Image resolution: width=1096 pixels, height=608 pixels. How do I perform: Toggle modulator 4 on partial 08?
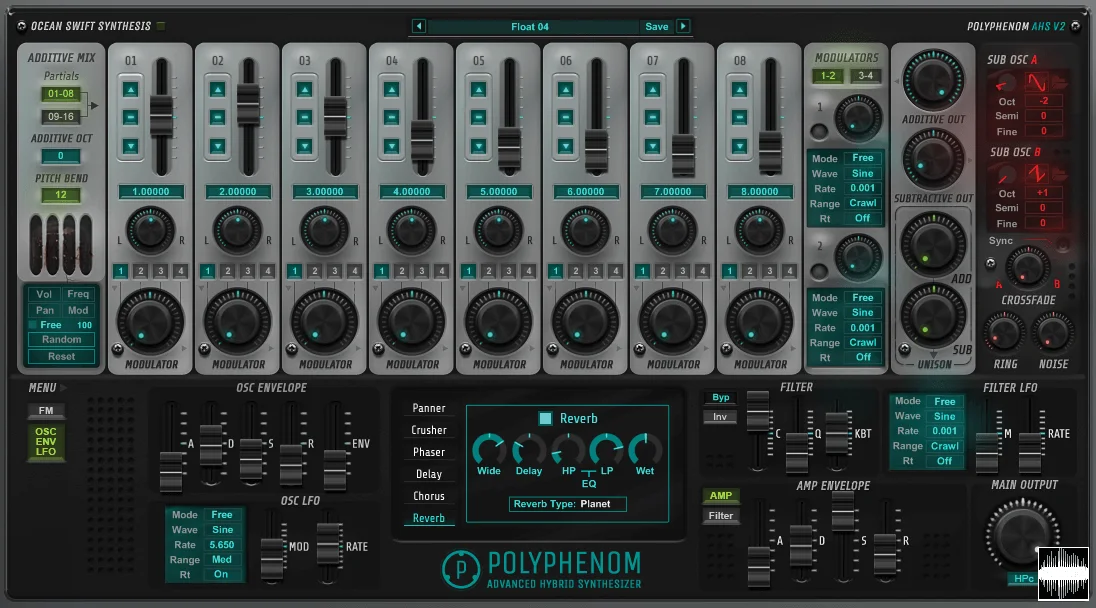789,271
